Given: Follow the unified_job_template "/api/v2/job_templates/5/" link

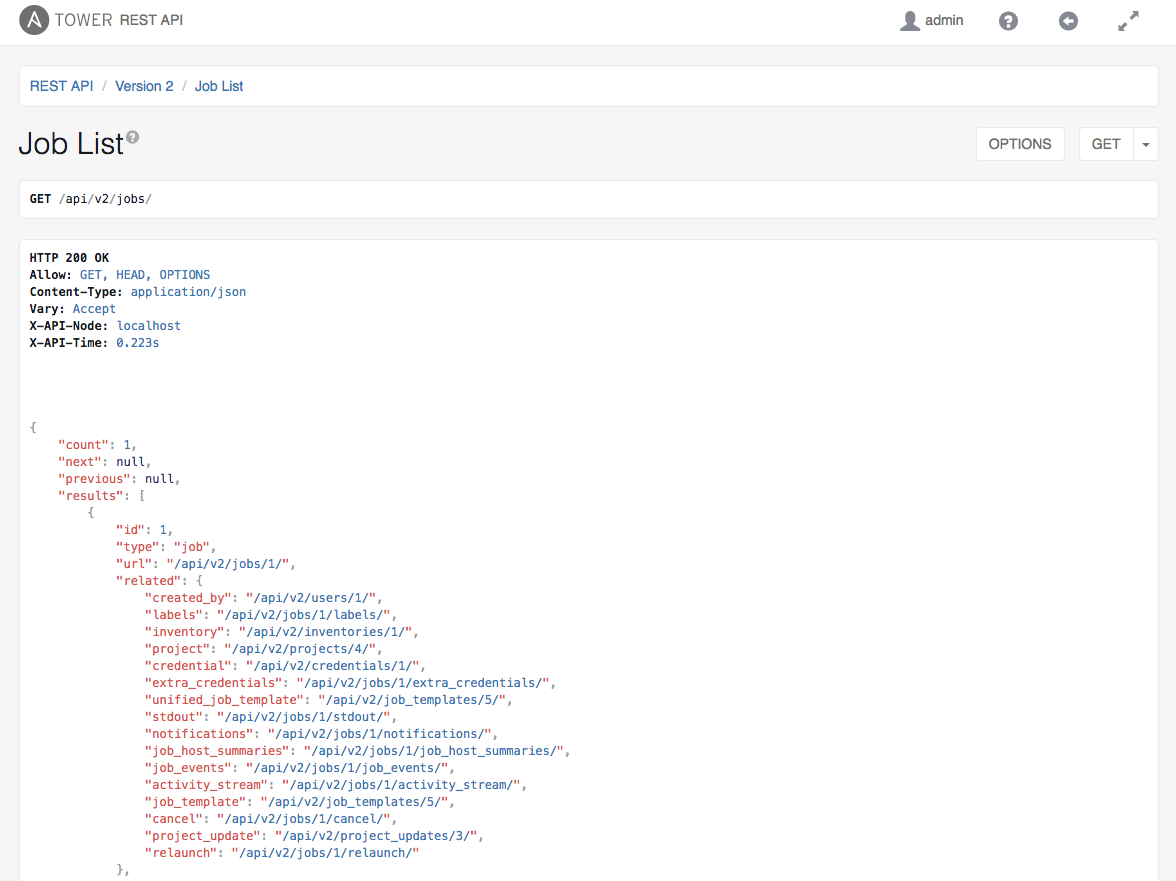Looking at the screenshot, I should [x=412, y=700].
